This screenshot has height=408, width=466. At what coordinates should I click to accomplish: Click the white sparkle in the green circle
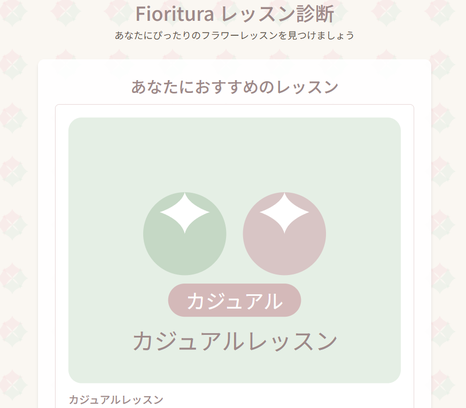point(184,213)
